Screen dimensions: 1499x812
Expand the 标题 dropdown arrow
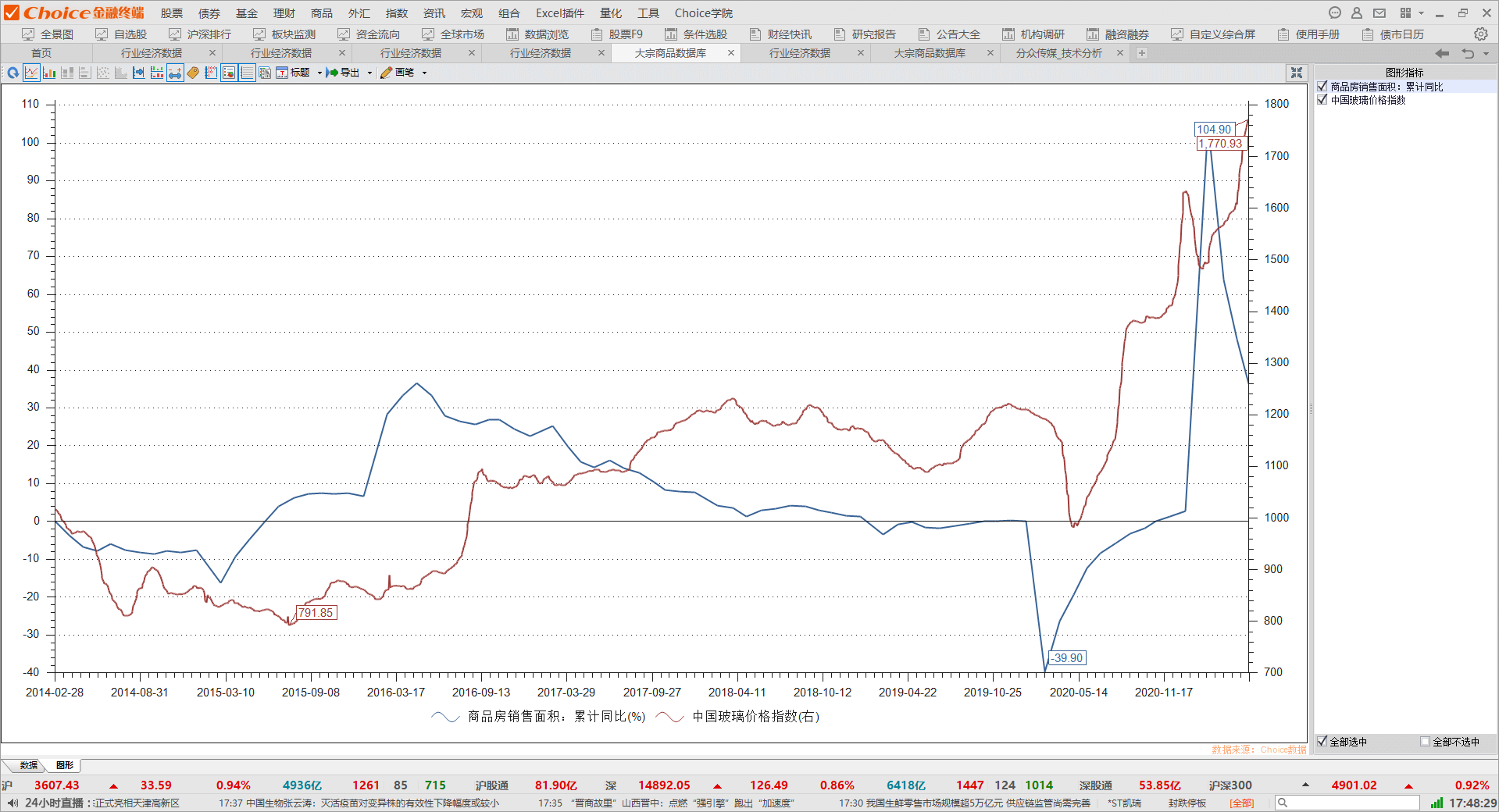pos(319,73)
